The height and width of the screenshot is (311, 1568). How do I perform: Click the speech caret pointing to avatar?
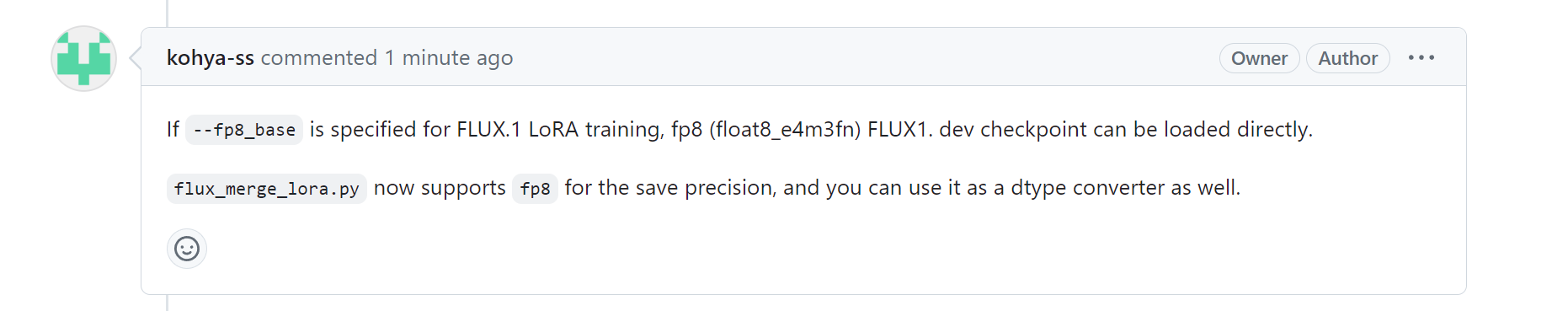[x=135, y=58]
